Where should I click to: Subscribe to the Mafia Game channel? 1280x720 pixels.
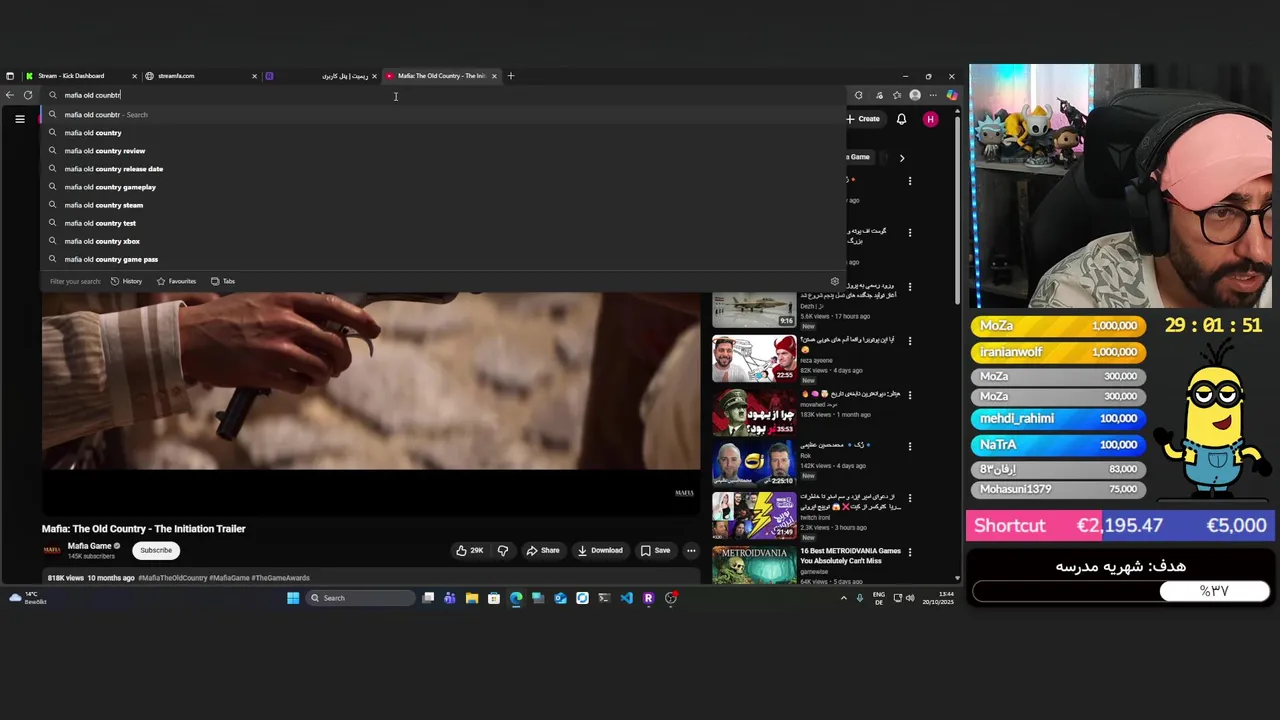coord(156,550)
